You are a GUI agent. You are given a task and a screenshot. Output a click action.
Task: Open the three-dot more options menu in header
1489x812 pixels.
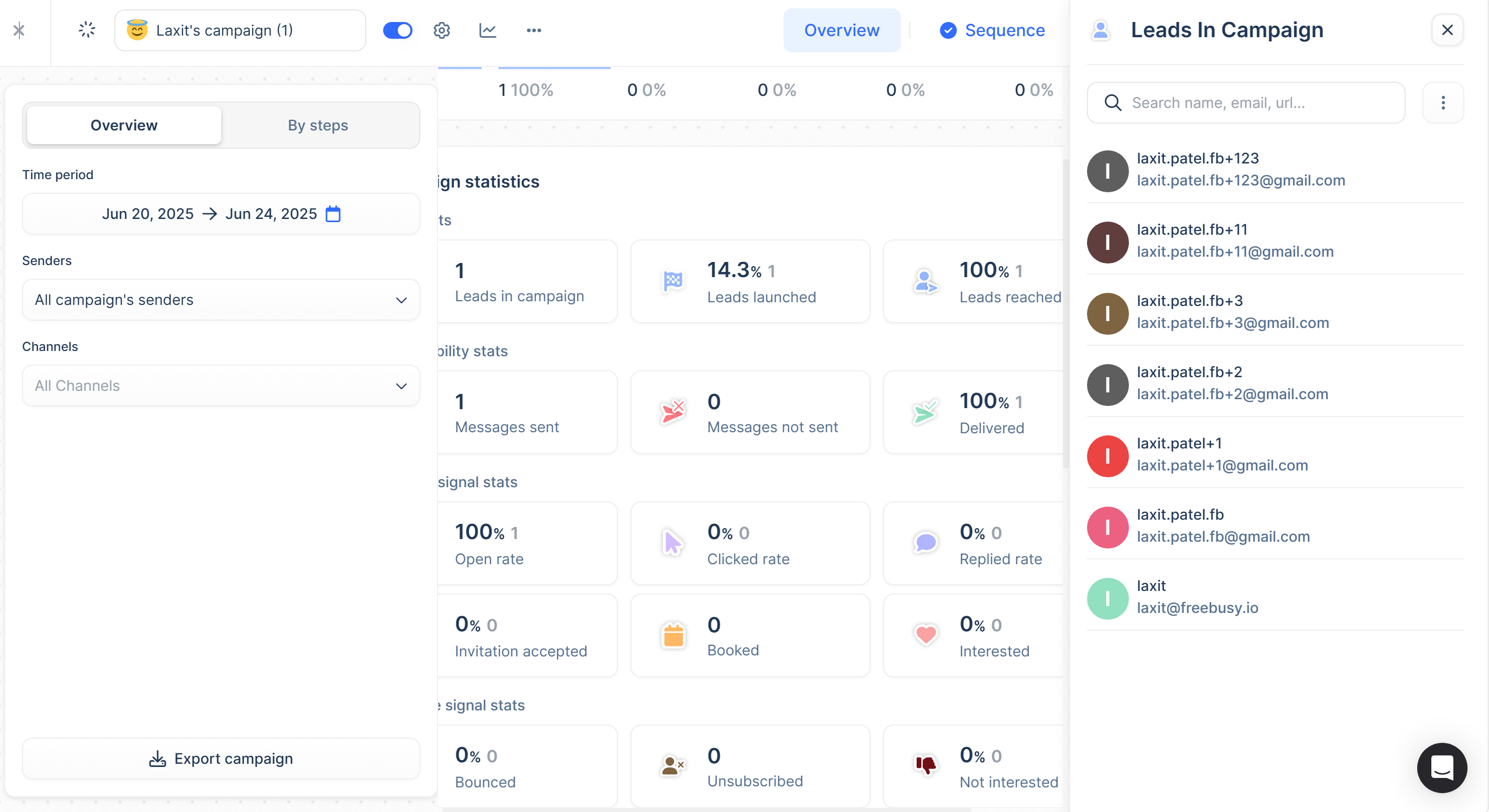pos(534,30)
